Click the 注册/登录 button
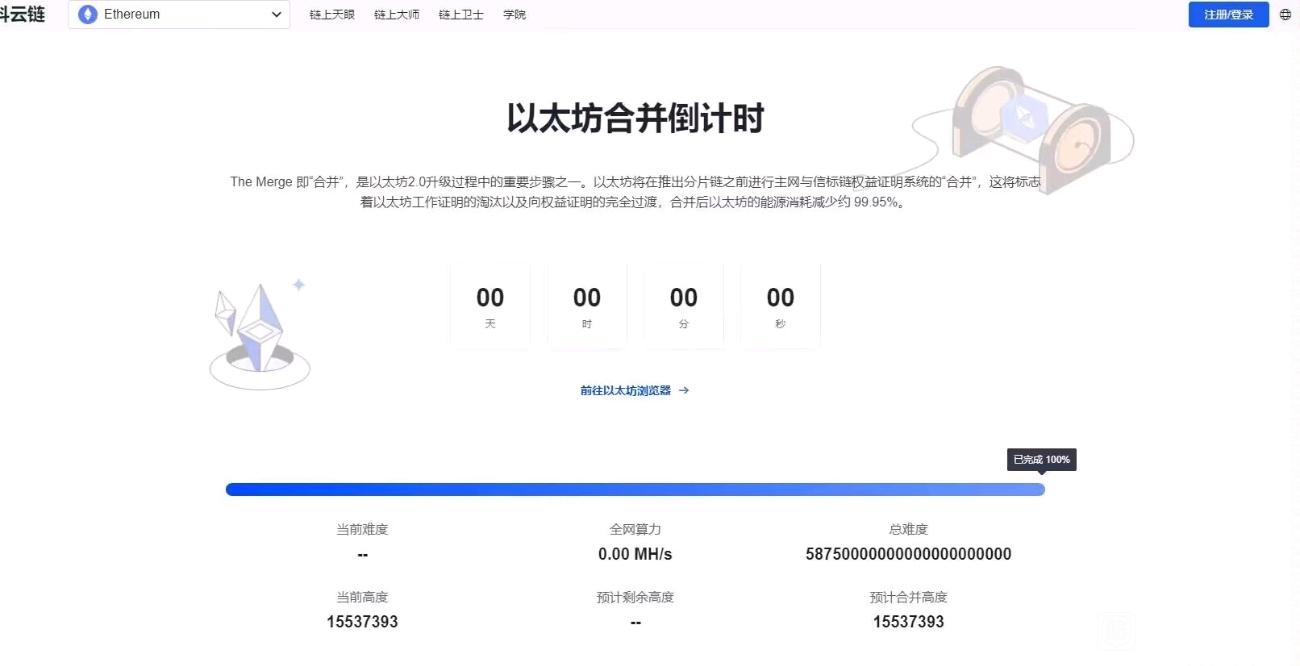The height and width of the screenshot is (666, 1300). [x=1229, y=15]
